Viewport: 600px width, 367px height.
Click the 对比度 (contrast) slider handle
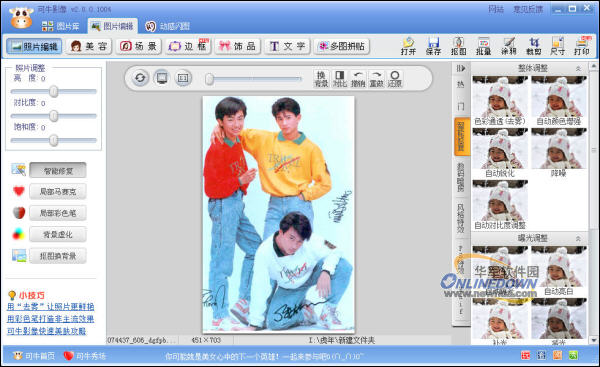pos(54,116)
